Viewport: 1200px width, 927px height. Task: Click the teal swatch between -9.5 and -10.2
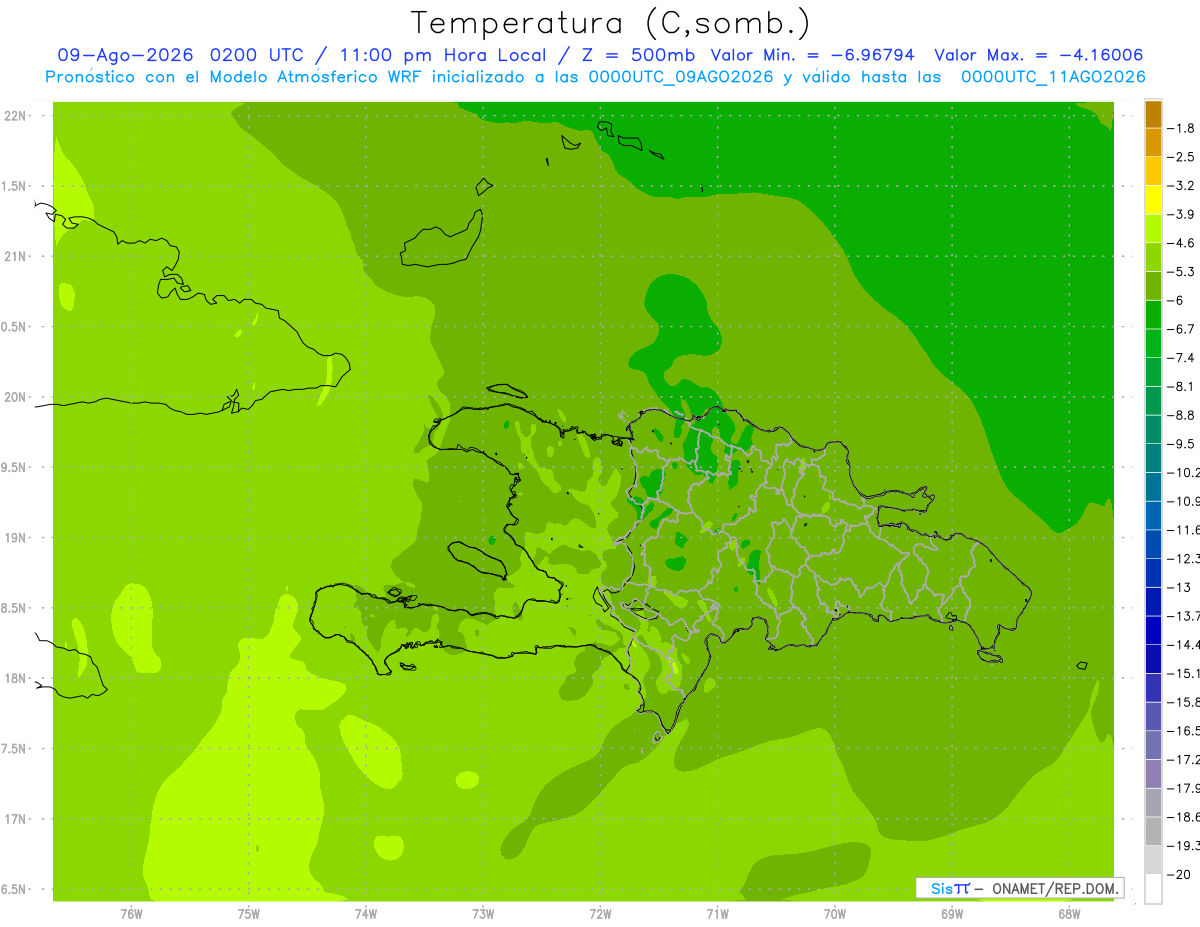(x=1153, y=458)
